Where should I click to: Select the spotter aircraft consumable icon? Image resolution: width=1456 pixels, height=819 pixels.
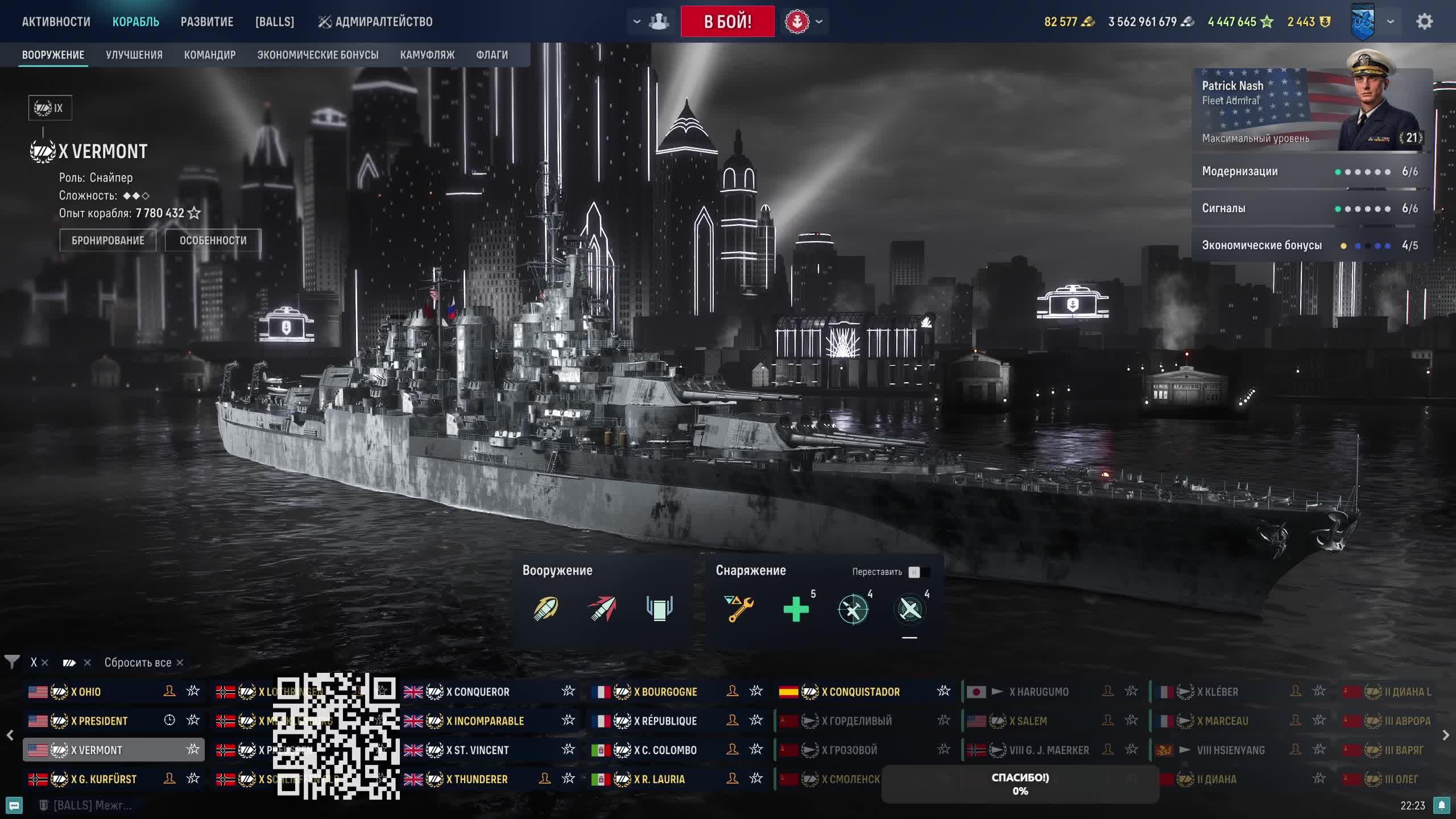pos(853,609)
